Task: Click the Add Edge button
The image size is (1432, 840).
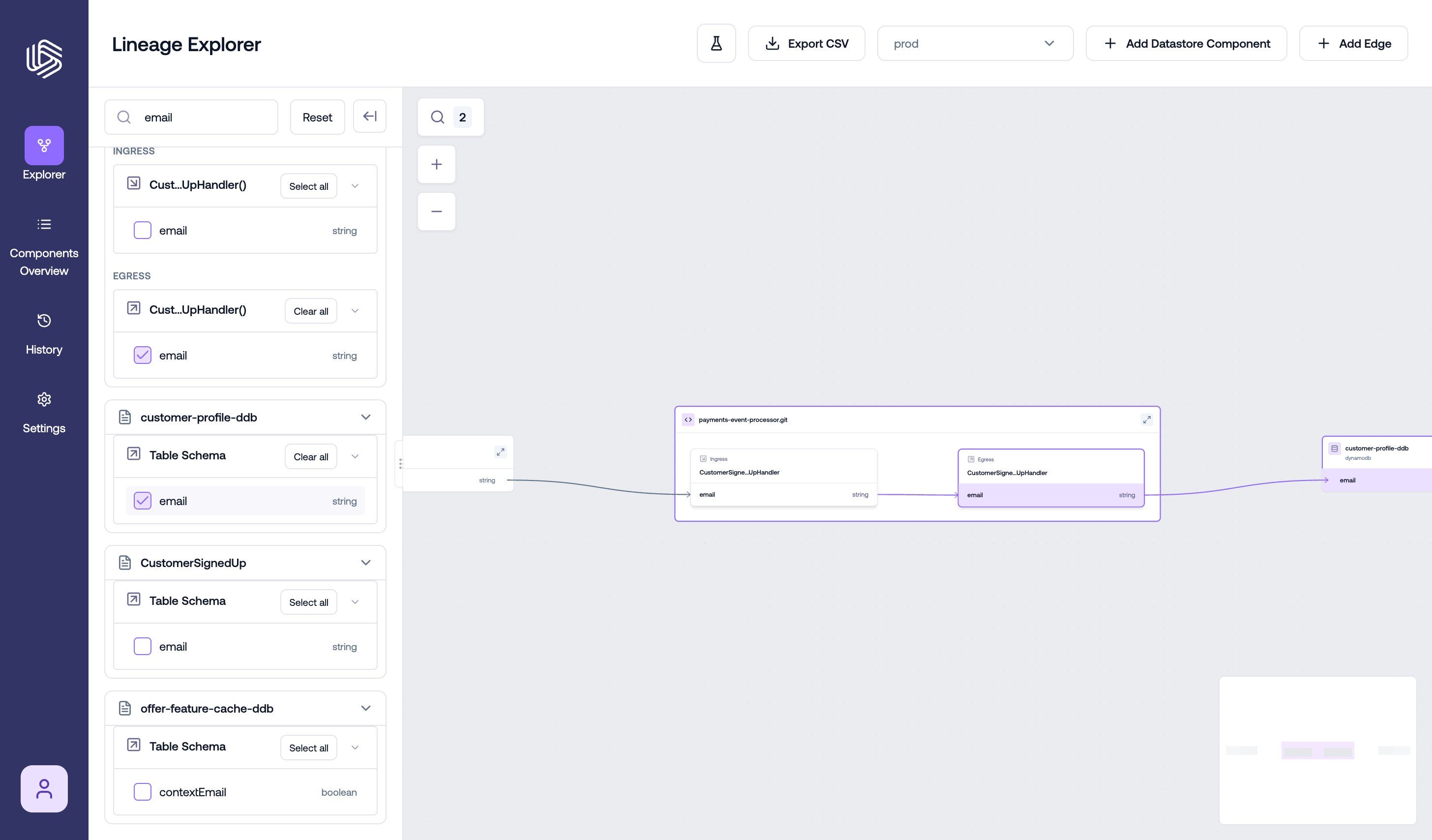Action: coord(1354,43)
